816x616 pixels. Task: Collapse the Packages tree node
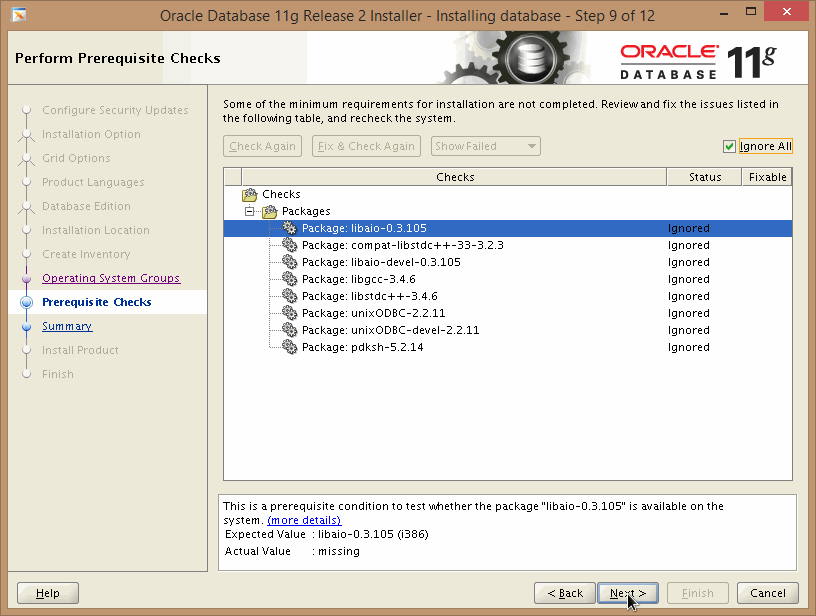[x=250, y=211]
